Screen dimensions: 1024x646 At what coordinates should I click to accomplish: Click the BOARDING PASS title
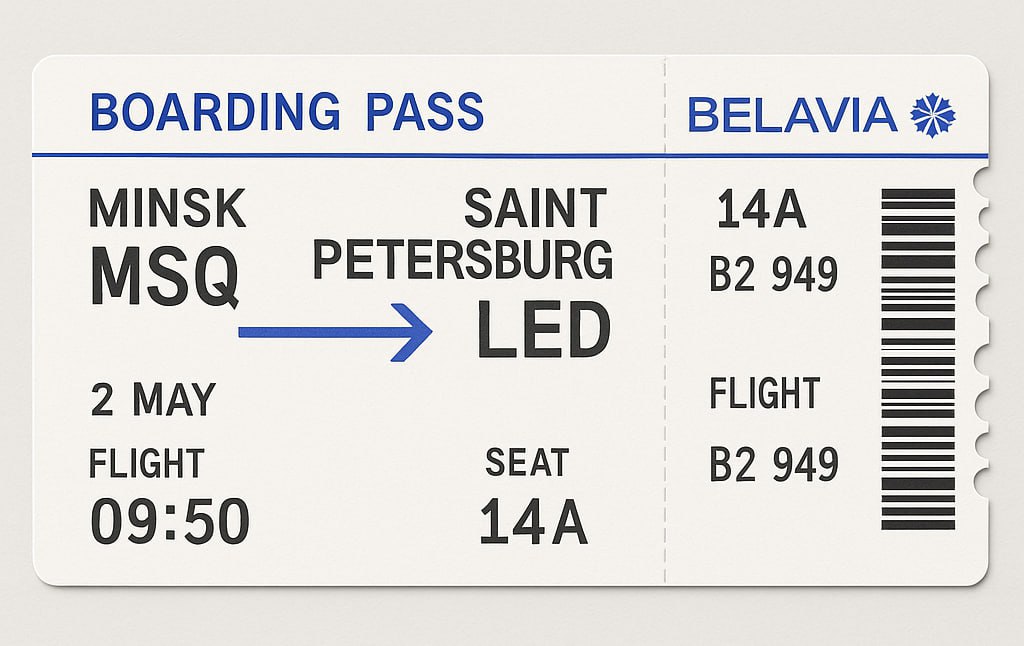[287, 112]
